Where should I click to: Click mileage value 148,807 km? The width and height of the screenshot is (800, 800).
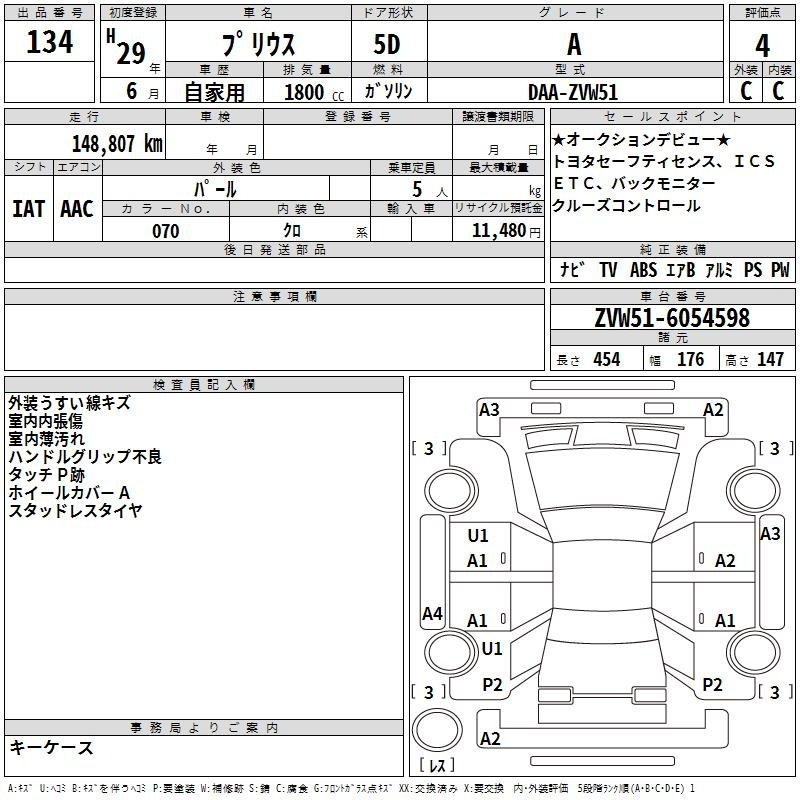(x=117, y=144)
